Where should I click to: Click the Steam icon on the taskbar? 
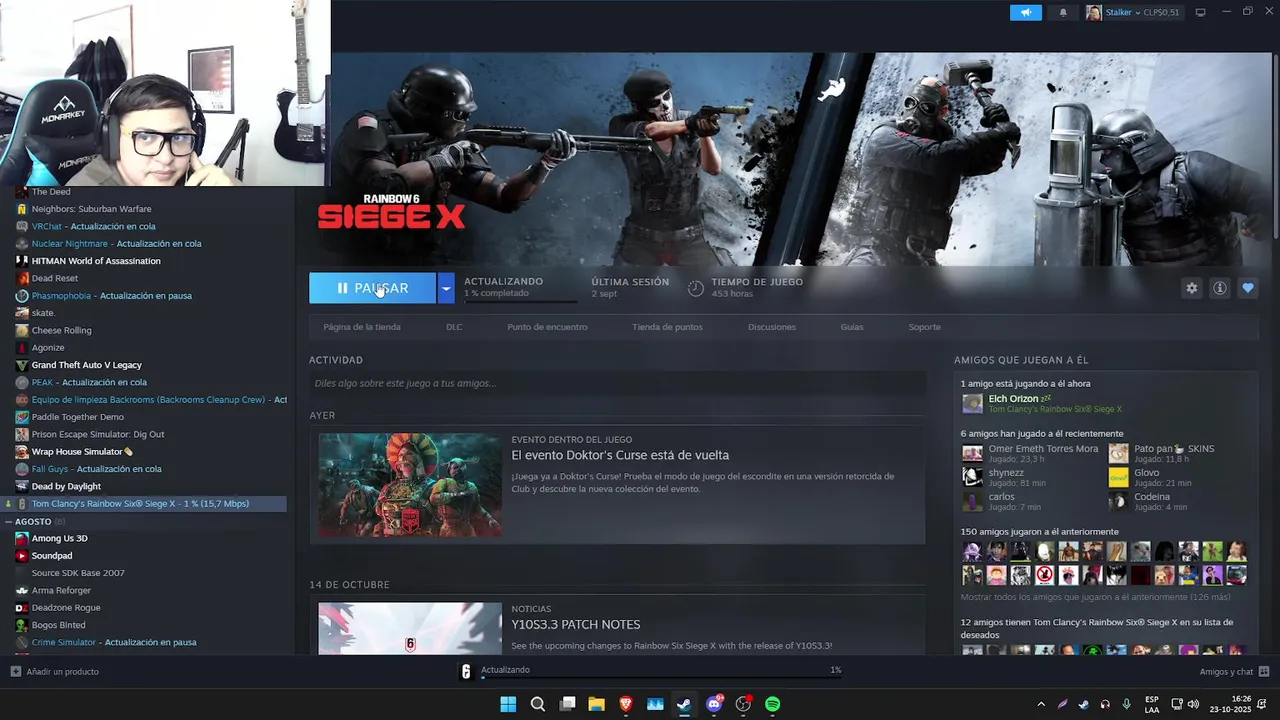pos(684,704)
